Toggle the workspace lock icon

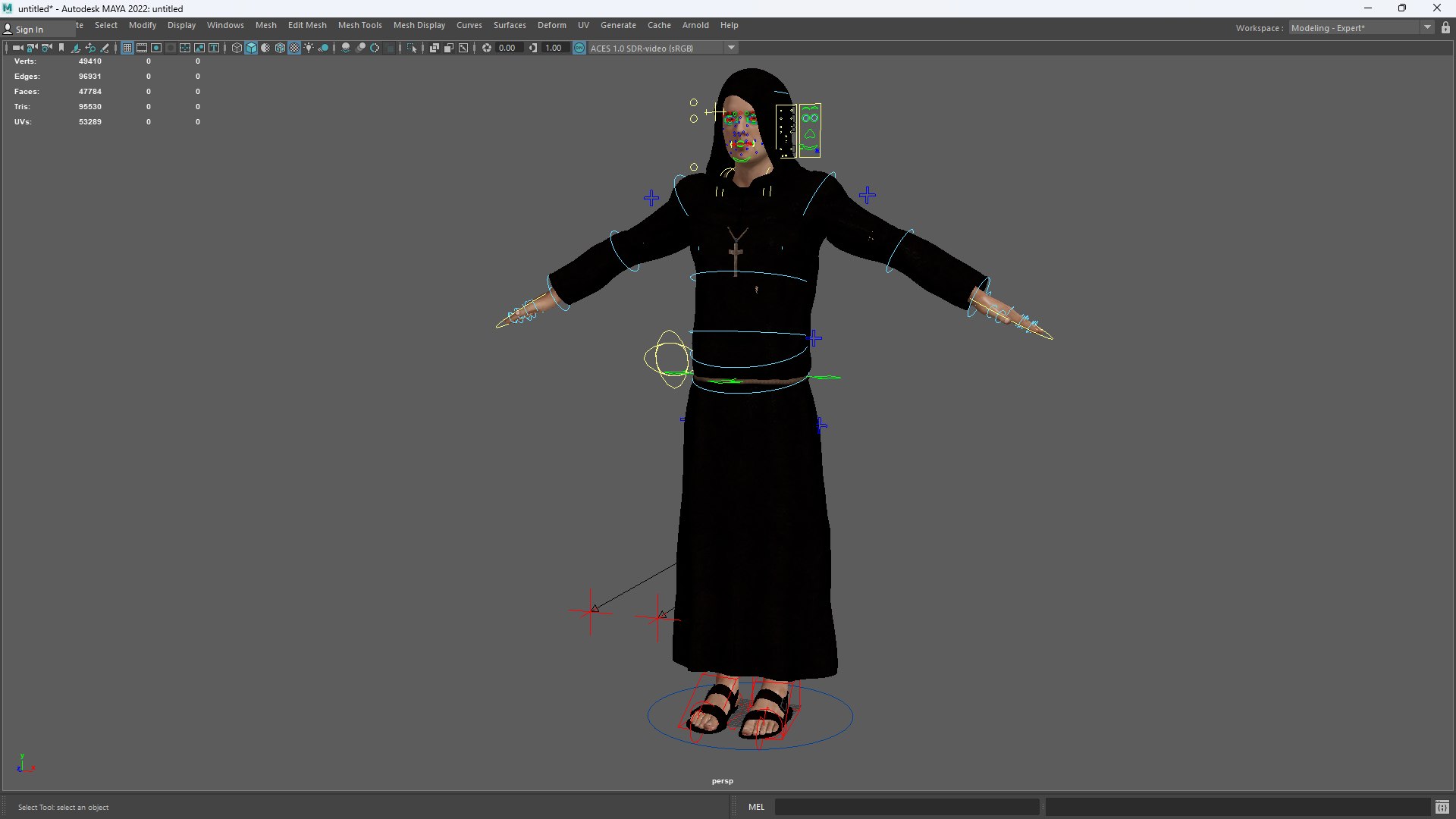point(1445,28)
